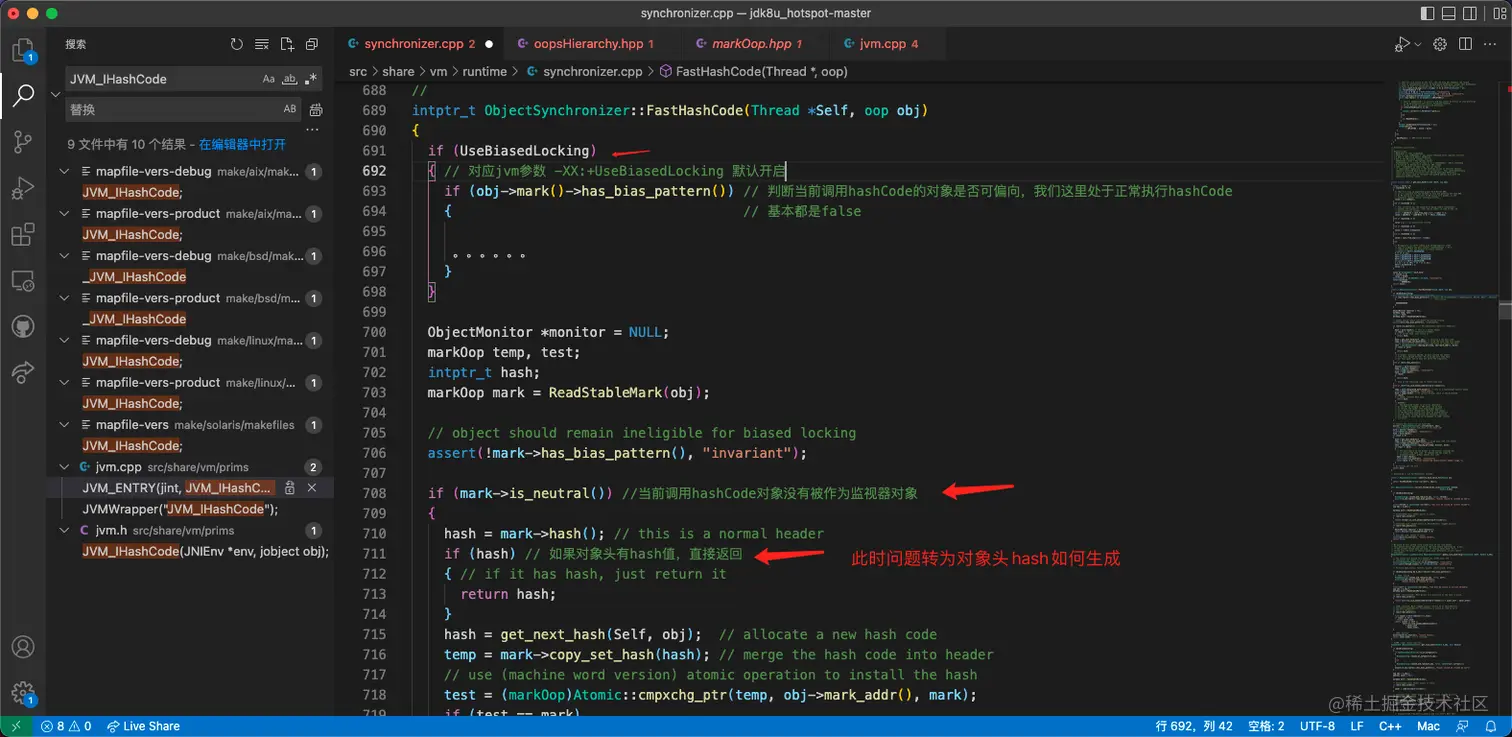Show errors and warnings in status bar
Viewport: 1512px width, 737px height.
(x=66, y=726)
